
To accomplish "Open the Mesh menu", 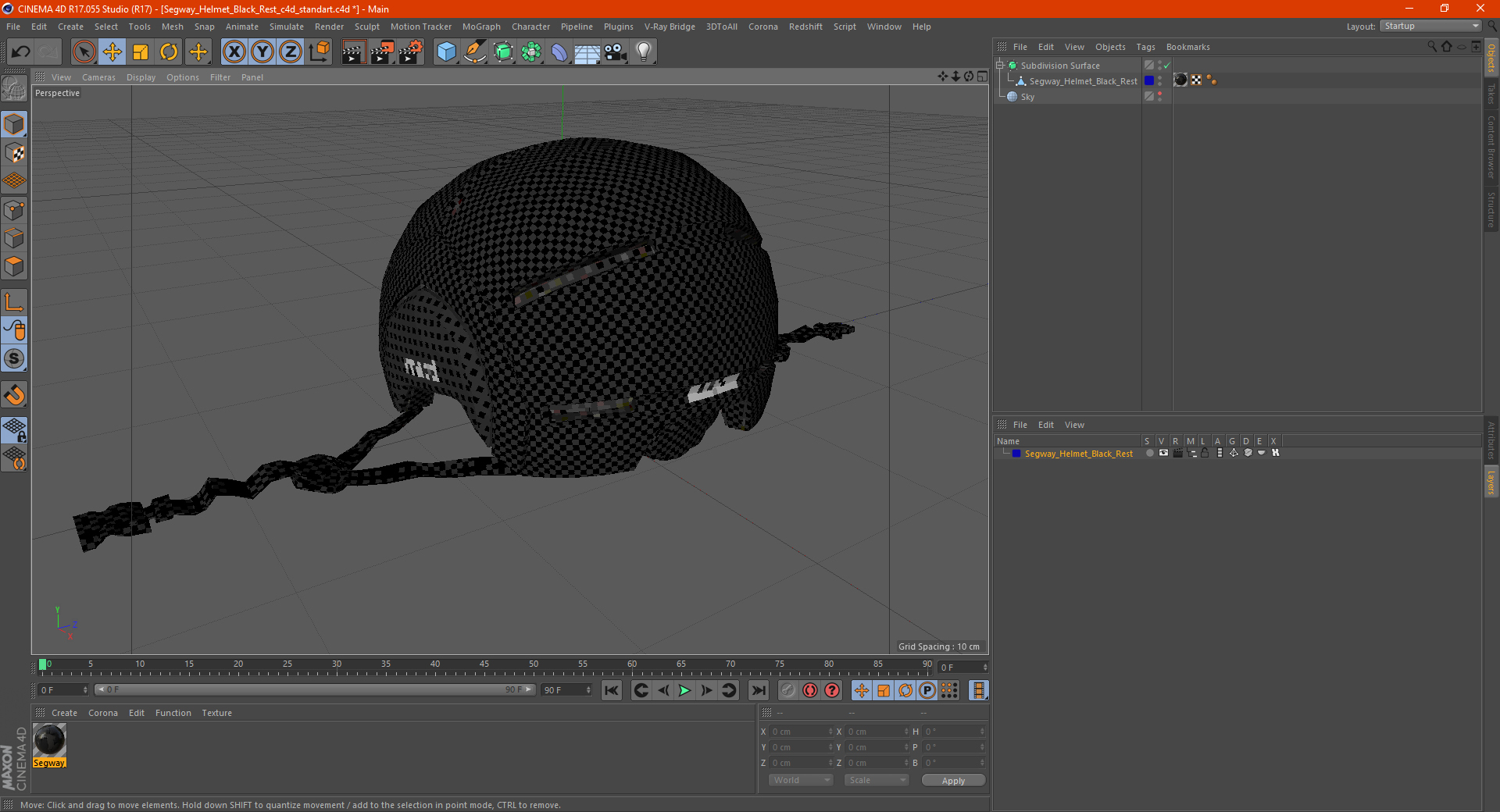I will pyautogui.click(x=173, y=27).
